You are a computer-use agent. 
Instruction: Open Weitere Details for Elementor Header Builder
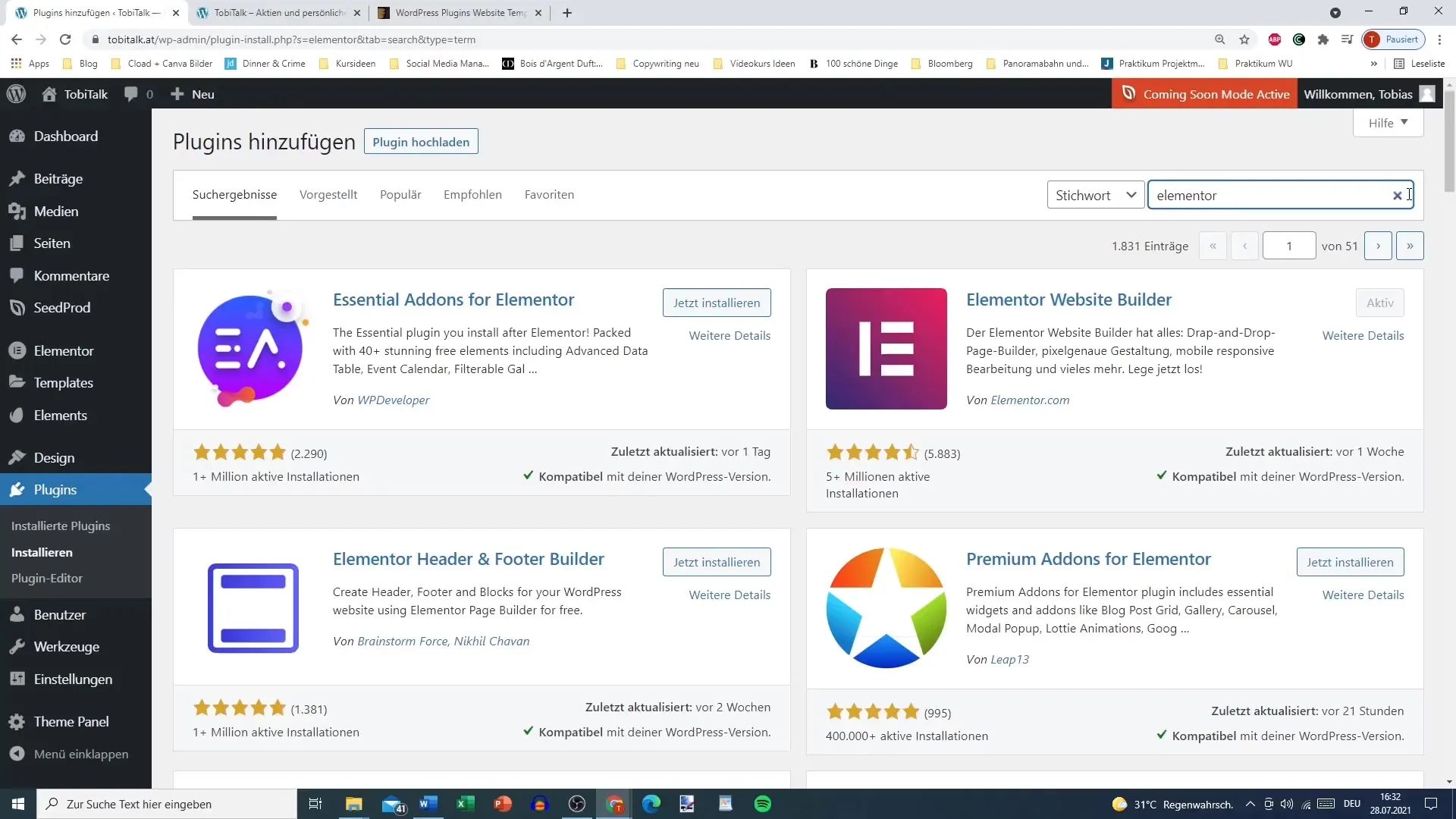click(729, 594)
